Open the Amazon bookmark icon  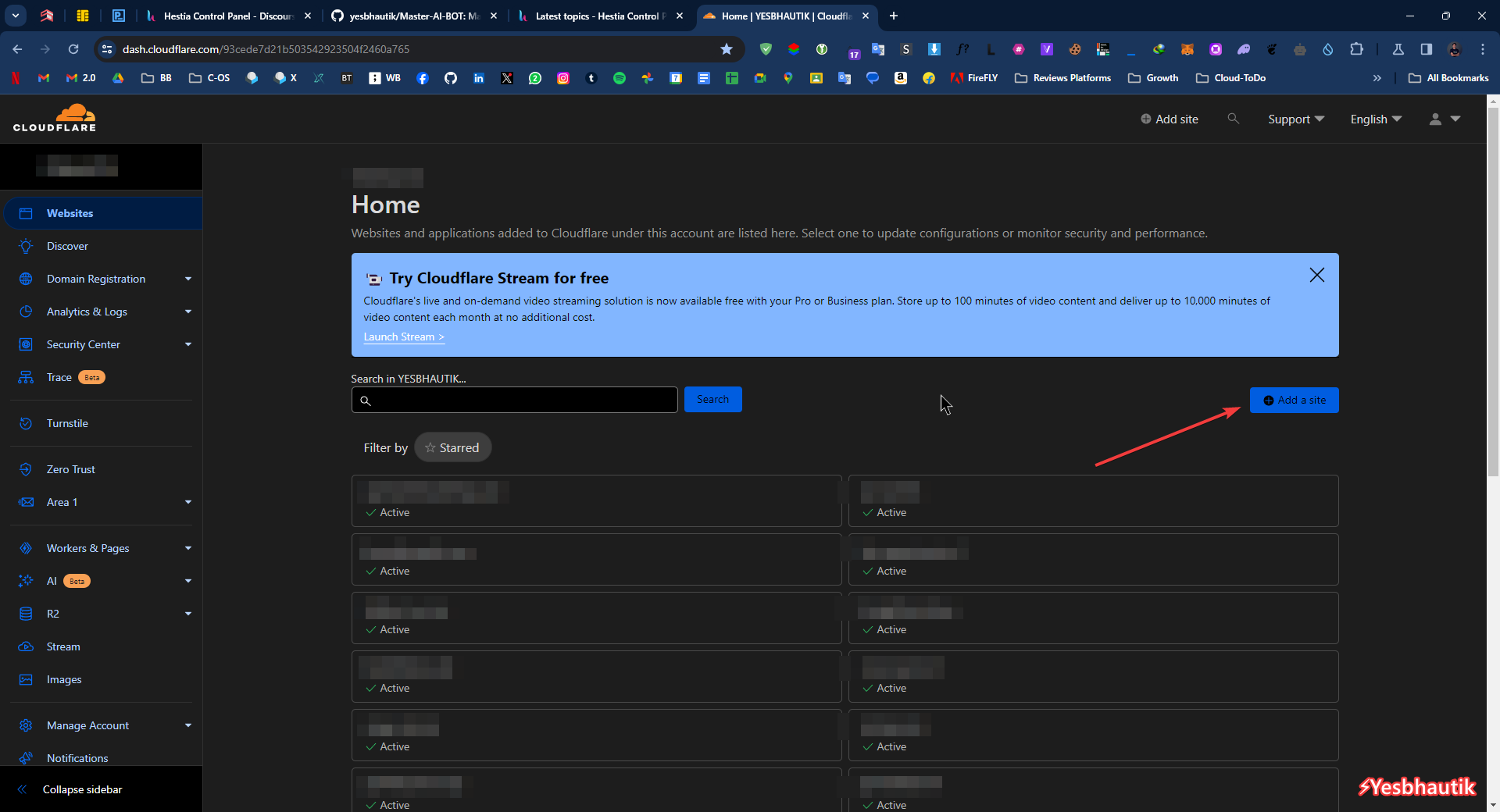(x=901, y=78)
